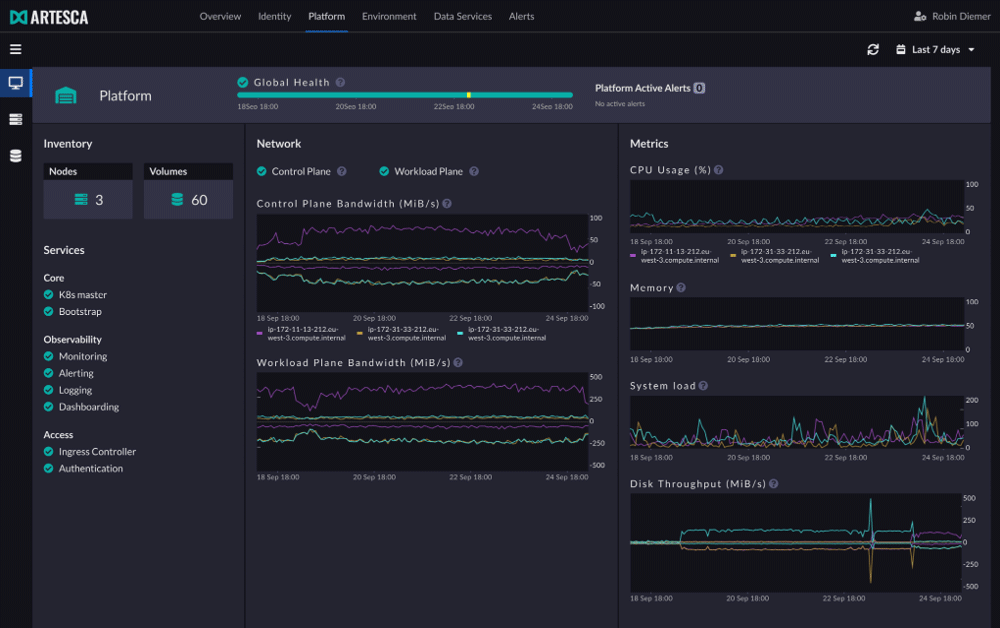Click the Global Health status check icon
The height and width of the screenshot is (628, 1000).
click(x=242, y=82)
